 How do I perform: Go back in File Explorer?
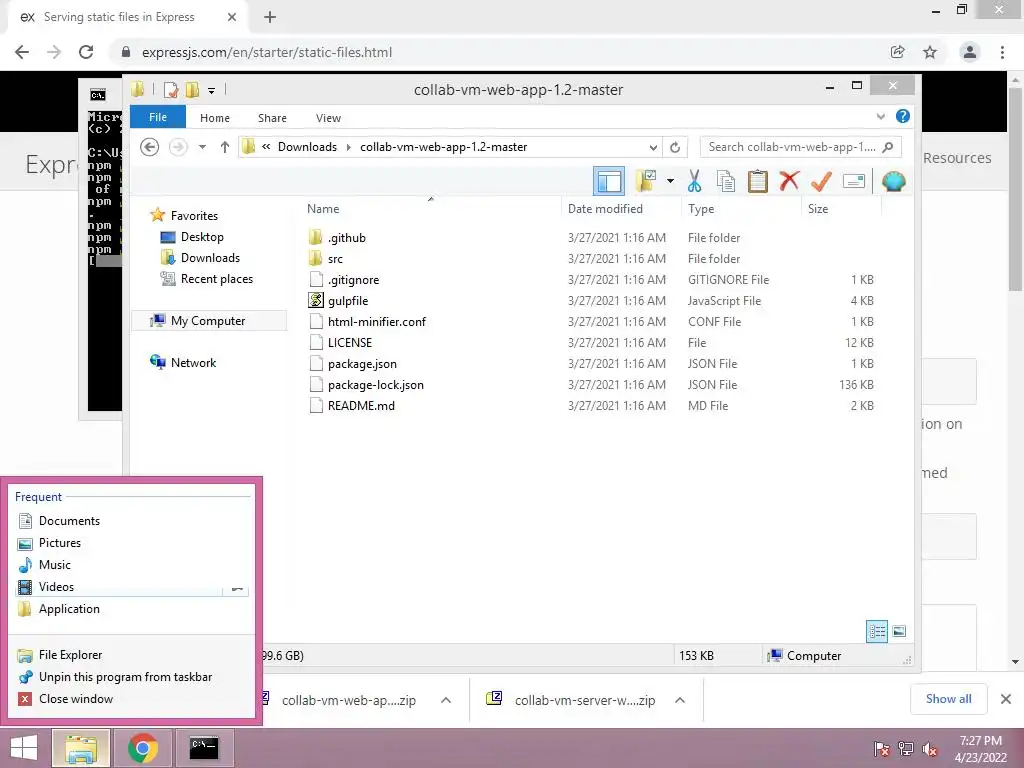pyautogui.click(x=150, y=147)
